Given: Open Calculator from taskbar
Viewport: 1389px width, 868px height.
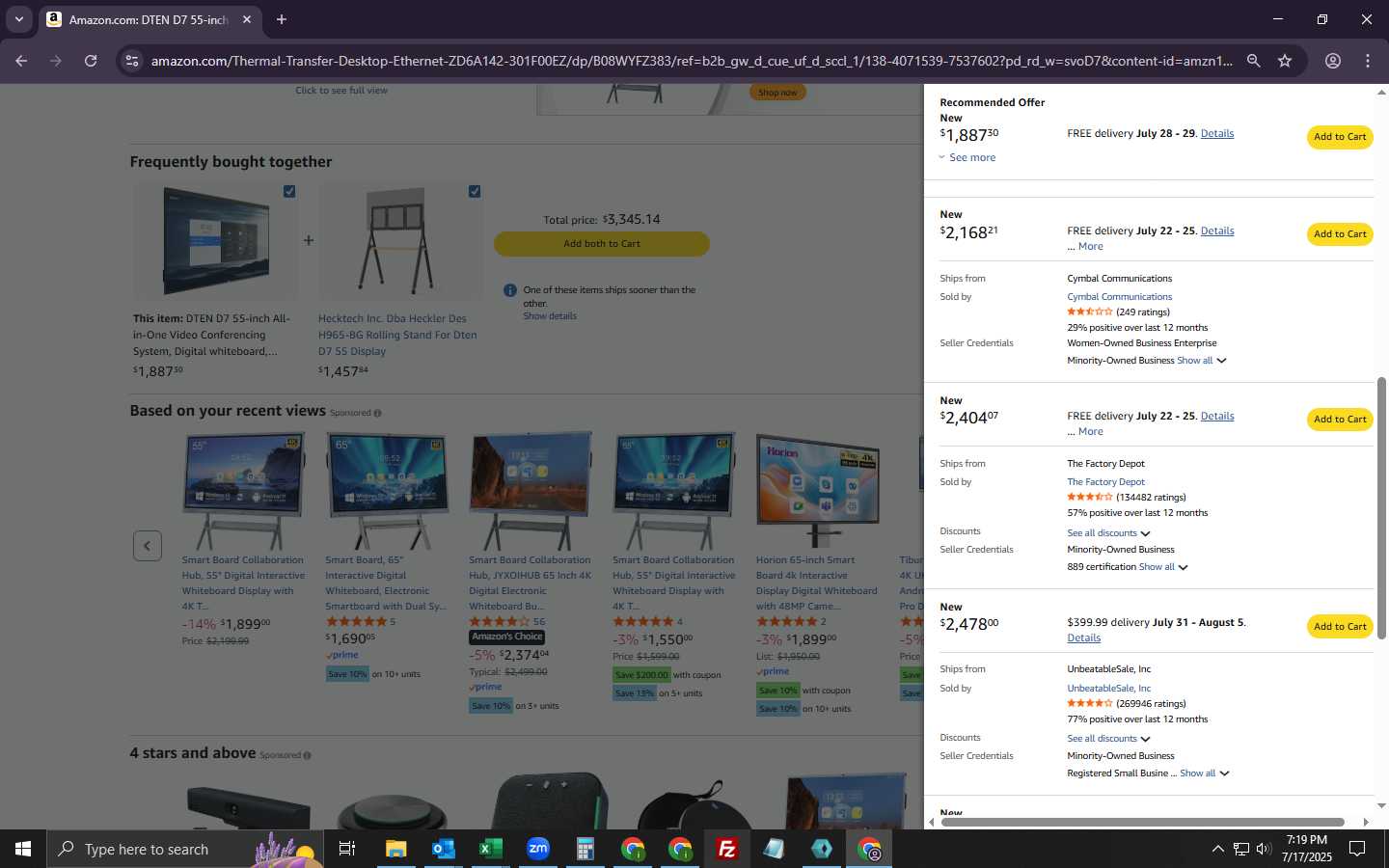Looking at the screenshot, I should (x=585, y=849).
